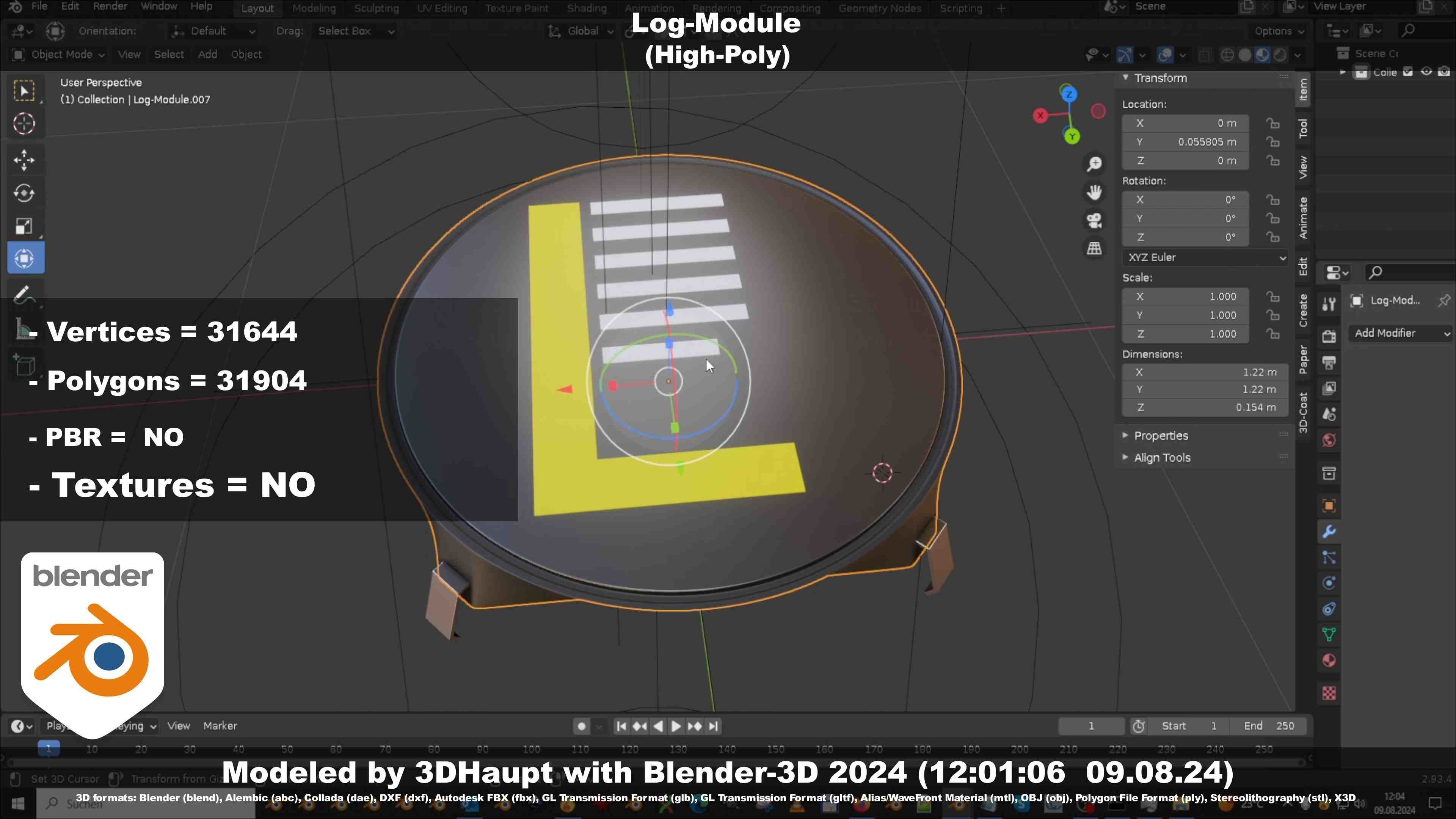Select the Select Box tool

[24, 91]
